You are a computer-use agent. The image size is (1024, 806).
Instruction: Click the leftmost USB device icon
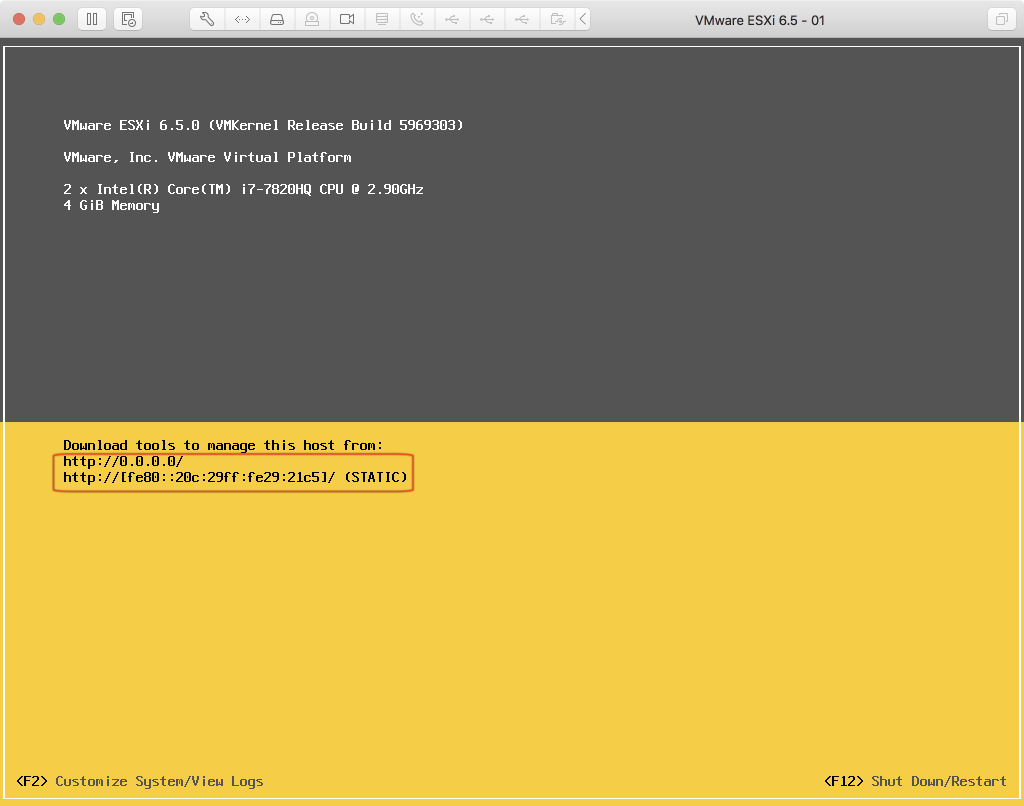(452, 19)
